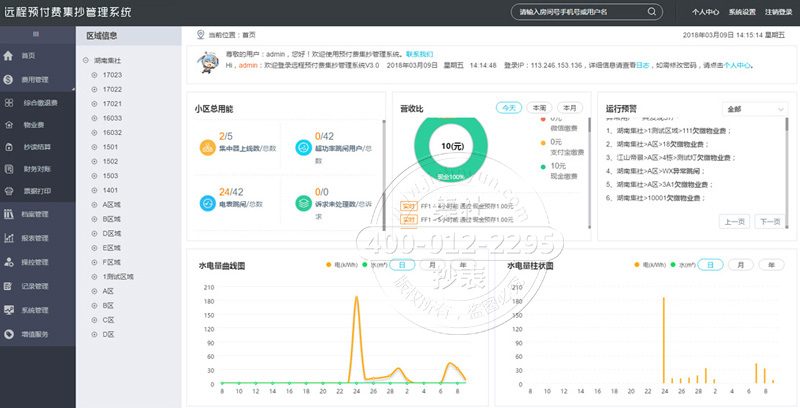
Task: Click the 费用管理 coin icon in sidebar
Action: click(x=9, y=78)
